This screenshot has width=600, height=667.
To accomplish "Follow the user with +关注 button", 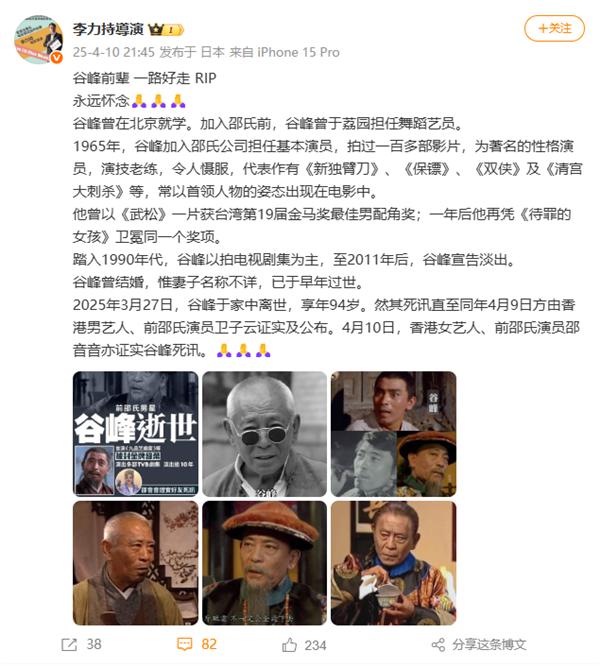I will (x=554, y=29).
